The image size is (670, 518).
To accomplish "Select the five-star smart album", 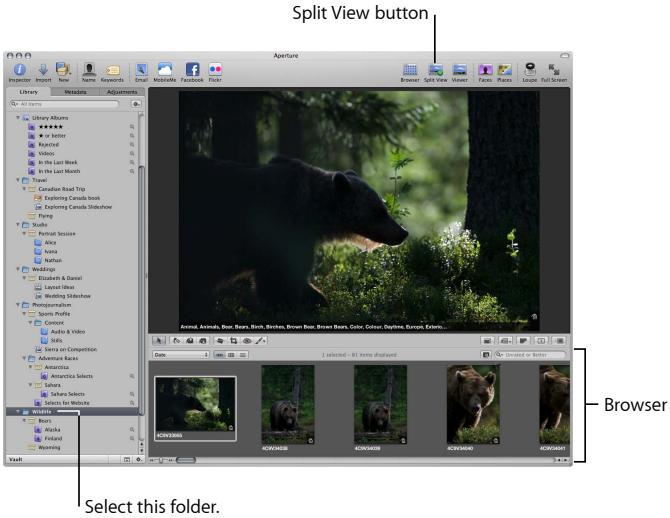I will (51, 127).
